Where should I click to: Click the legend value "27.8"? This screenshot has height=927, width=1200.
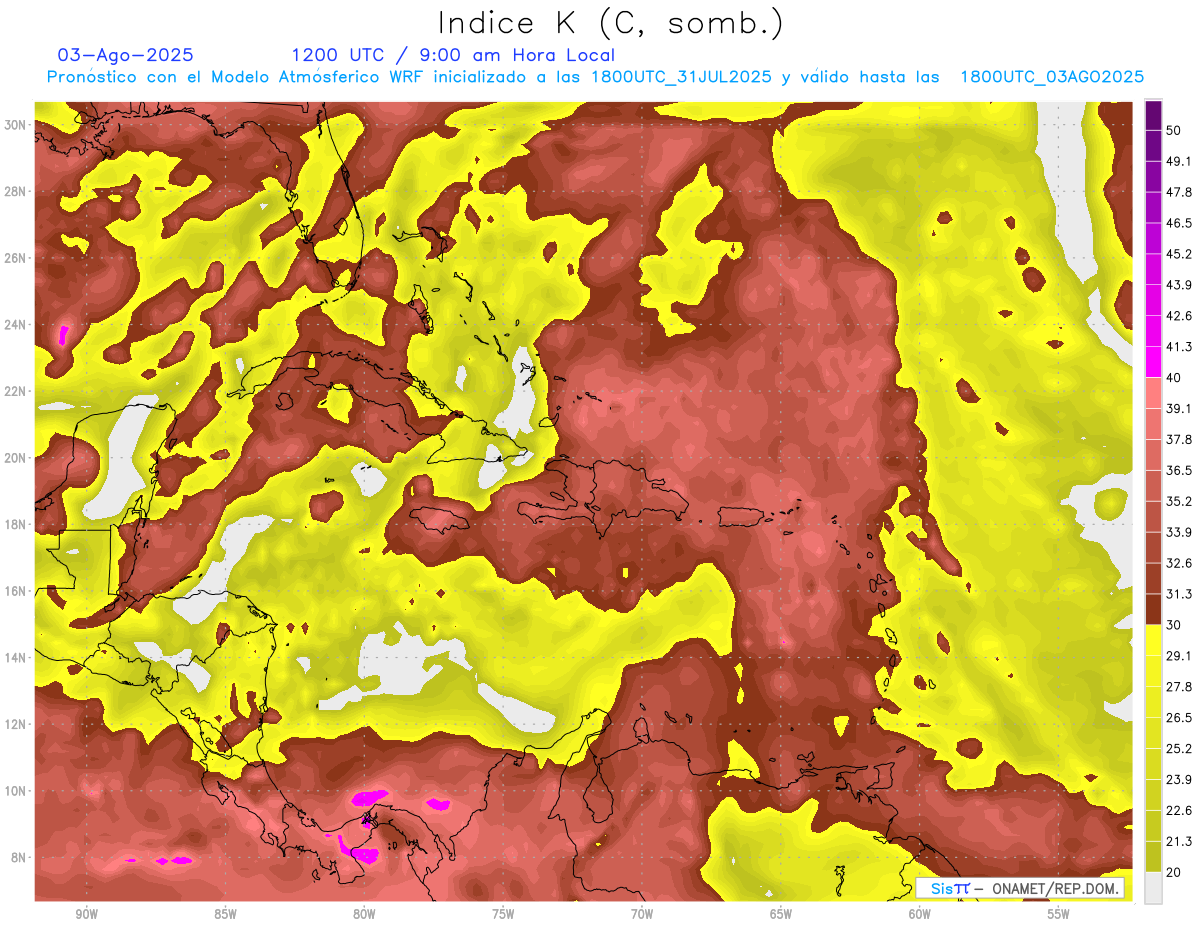[1179, 686]
